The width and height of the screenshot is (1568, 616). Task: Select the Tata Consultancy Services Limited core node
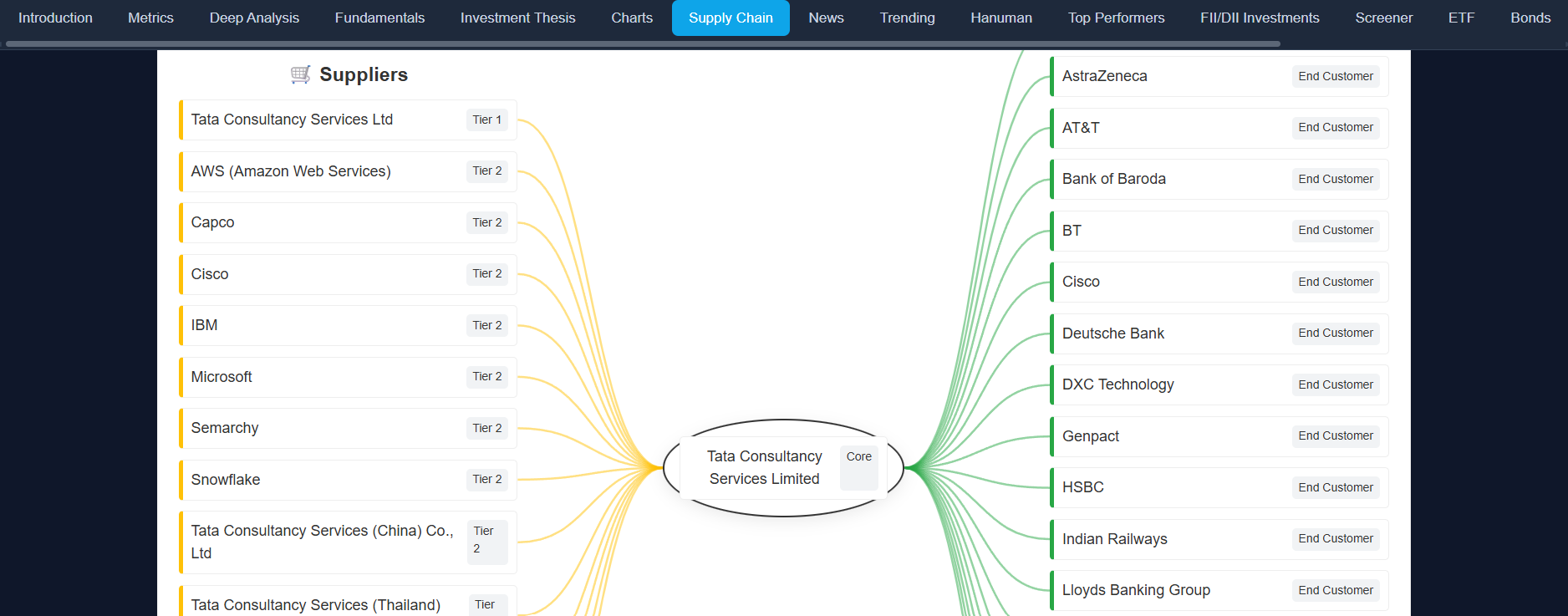click(x=764, y=468)
